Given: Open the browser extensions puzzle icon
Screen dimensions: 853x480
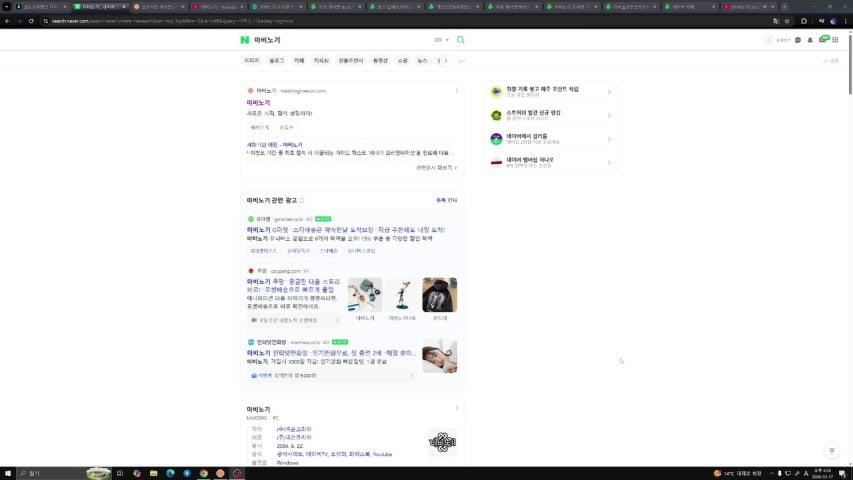Looking at the screenshot, I should coord(803,21).
